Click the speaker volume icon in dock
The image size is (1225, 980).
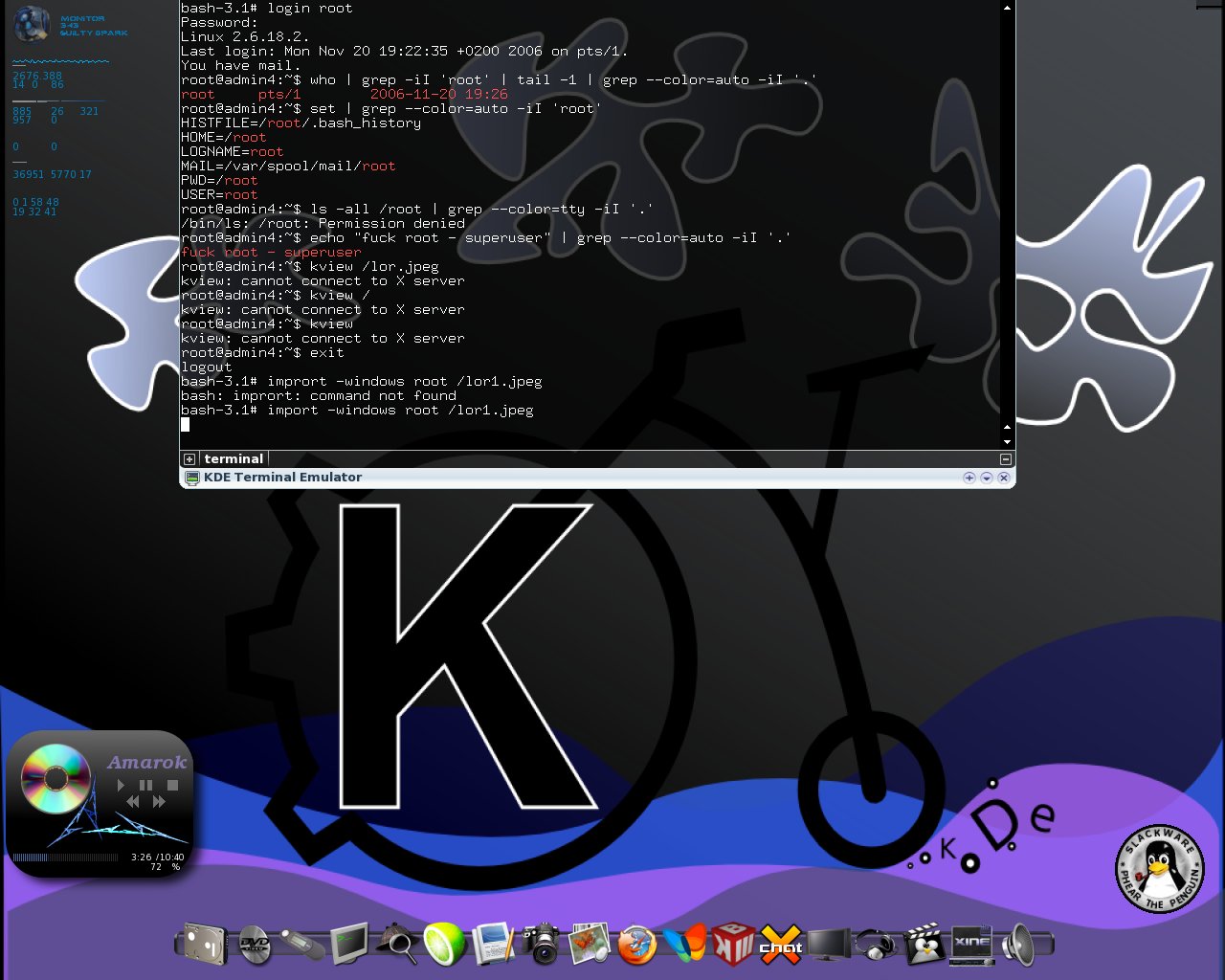[x=1018, y=945]
